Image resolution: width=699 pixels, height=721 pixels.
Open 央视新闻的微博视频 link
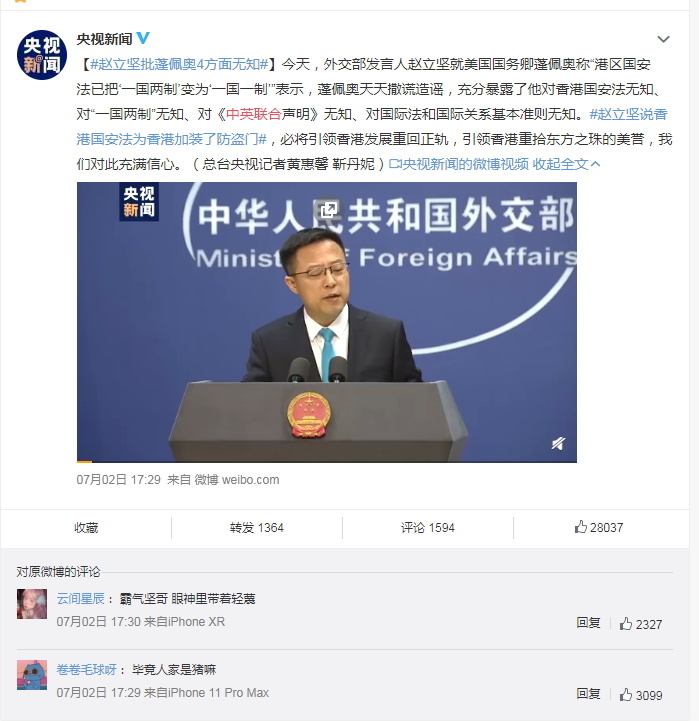click(x=458, y=164)
